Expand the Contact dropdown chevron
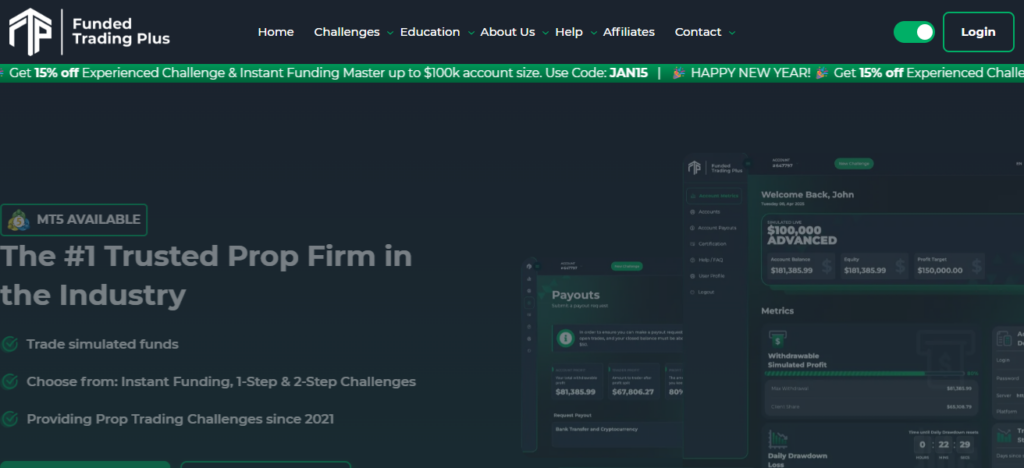 [731, 33]
